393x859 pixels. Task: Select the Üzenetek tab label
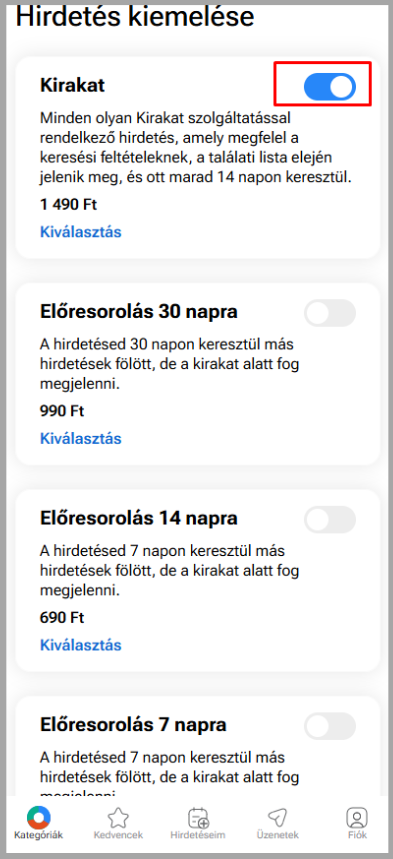coord(277,835)
